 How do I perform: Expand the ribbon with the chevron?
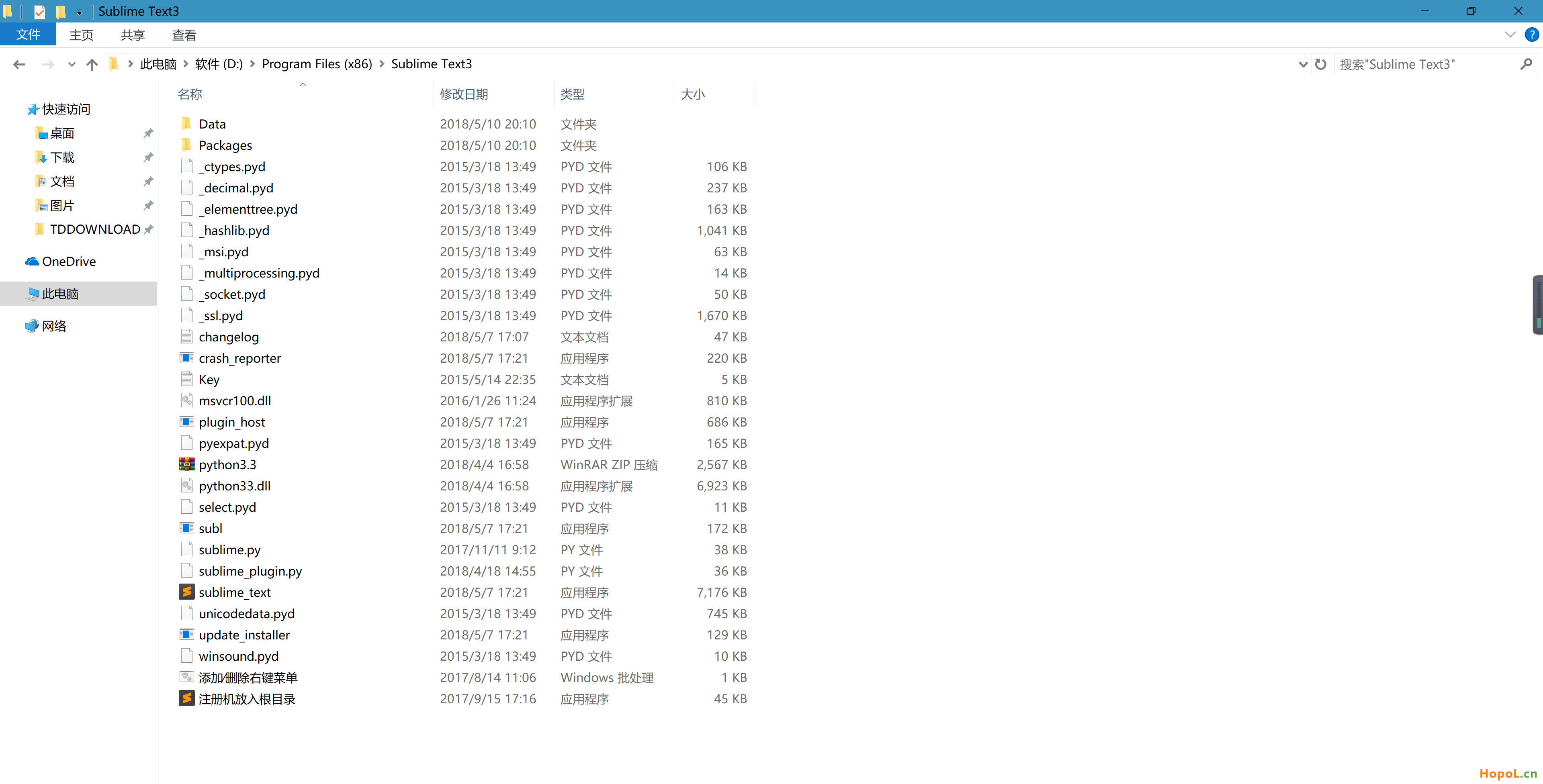pos(1510,35)
